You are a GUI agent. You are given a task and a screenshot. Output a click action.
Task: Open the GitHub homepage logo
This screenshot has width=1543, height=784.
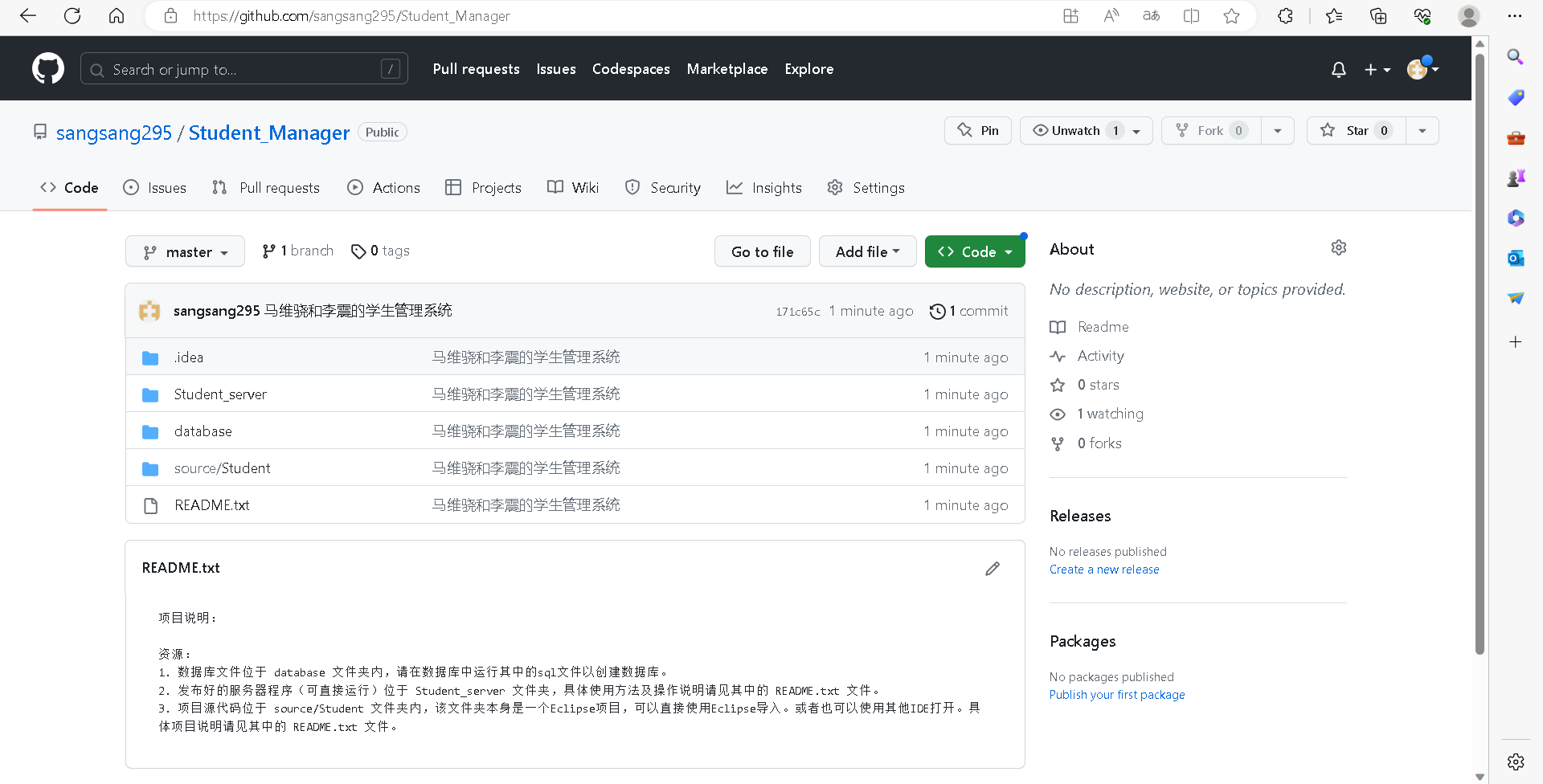point(48,69)
